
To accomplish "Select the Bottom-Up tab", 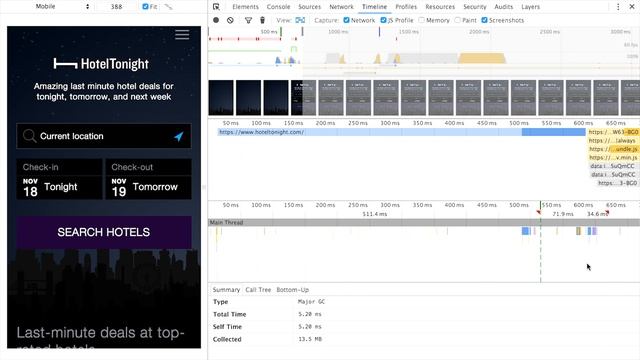I will point(293,290).
